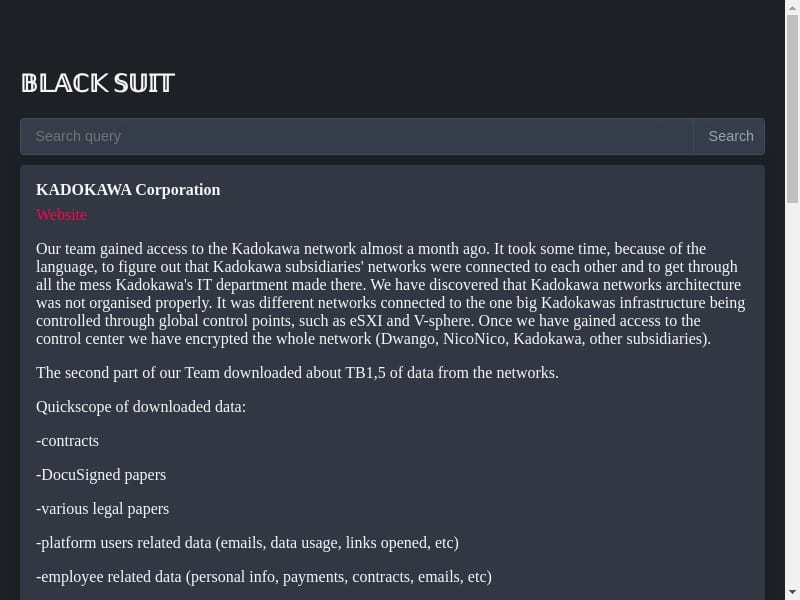800x600 pixels.
Task: Select the KADOKAWA Corporation post title
Action: (x=128, y=190)
